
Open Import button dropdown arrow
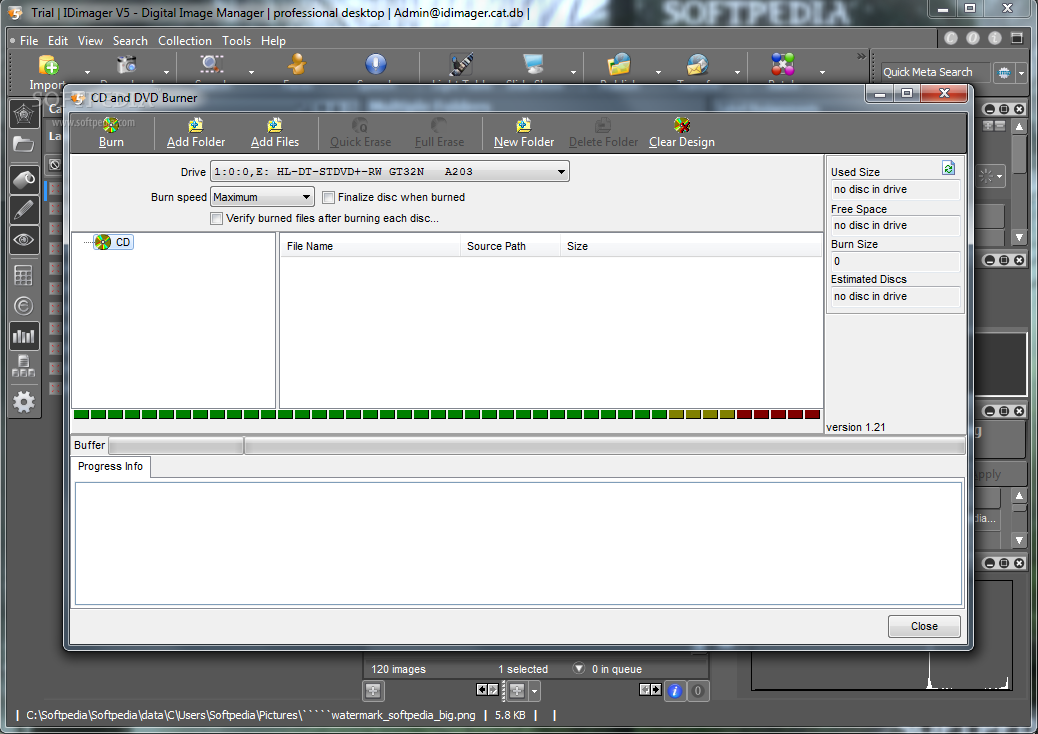87,72
